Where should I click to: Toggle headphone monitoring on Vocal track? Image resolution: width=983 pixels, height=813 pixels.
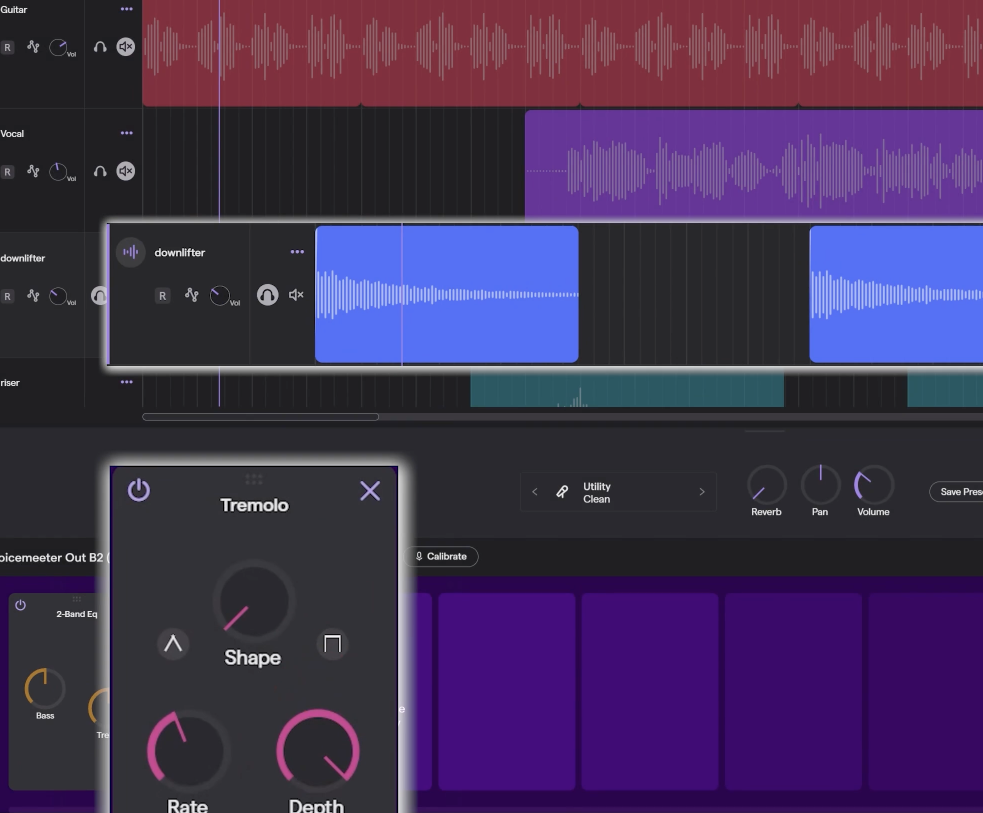[x=100, y=171]
